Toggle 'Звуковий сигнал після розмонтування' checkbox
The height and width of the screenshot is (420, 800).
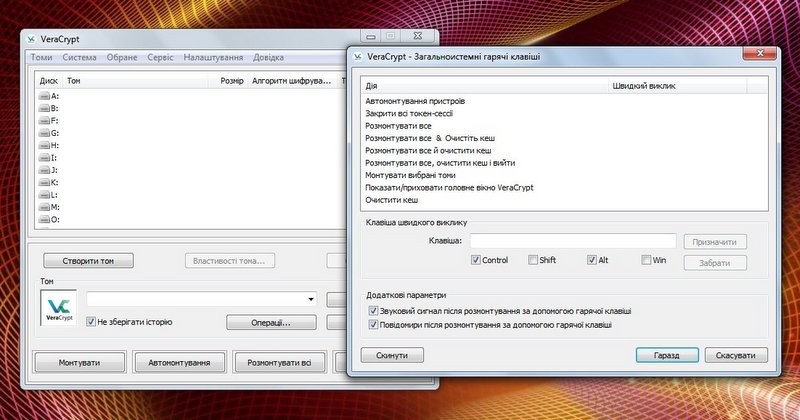373,311
